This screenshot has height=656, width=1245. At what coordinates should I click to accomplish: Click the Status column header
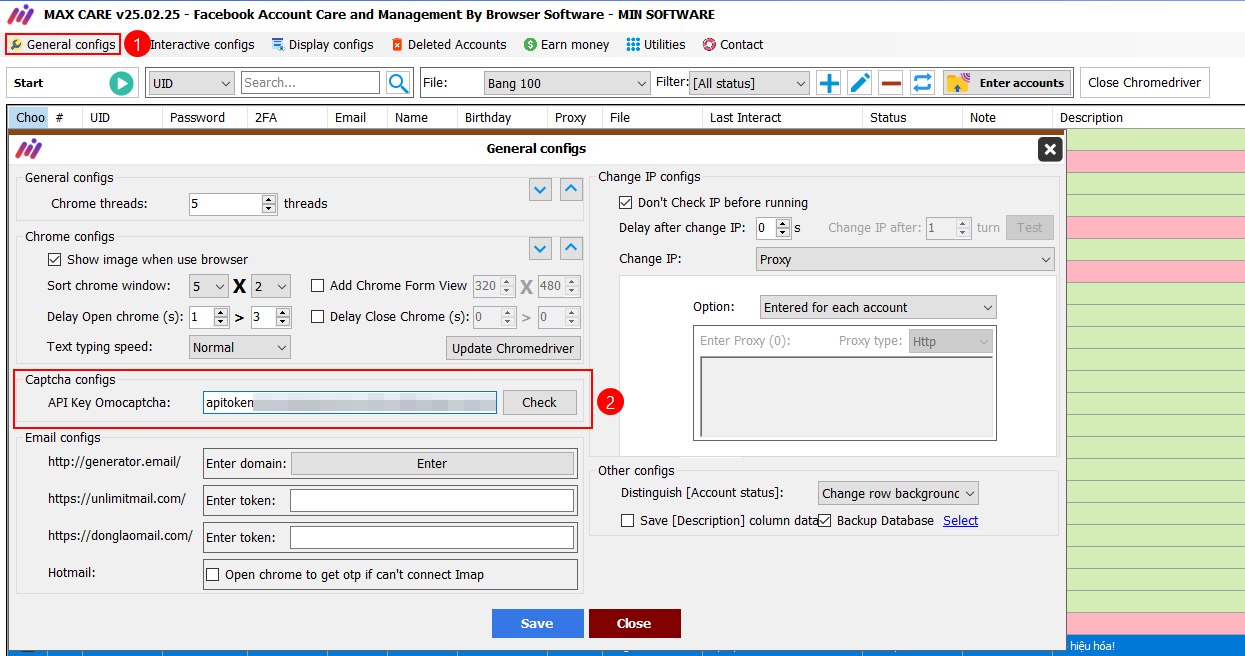pyautogui.click(x=912, y=117)
